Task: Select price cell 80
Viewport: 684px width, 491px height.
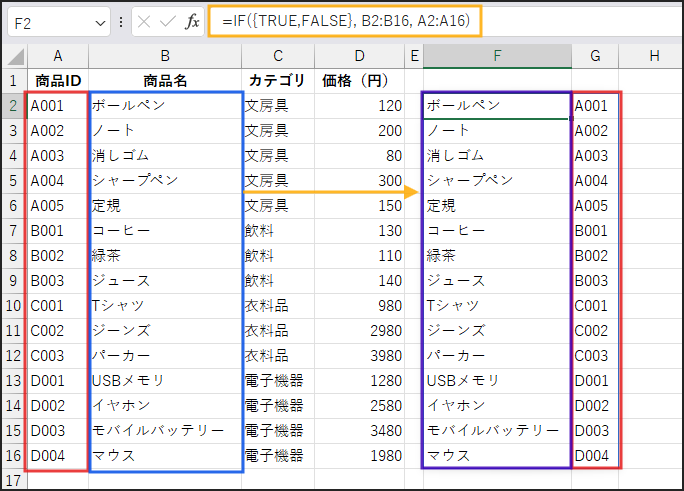Action: click(359, 156)
